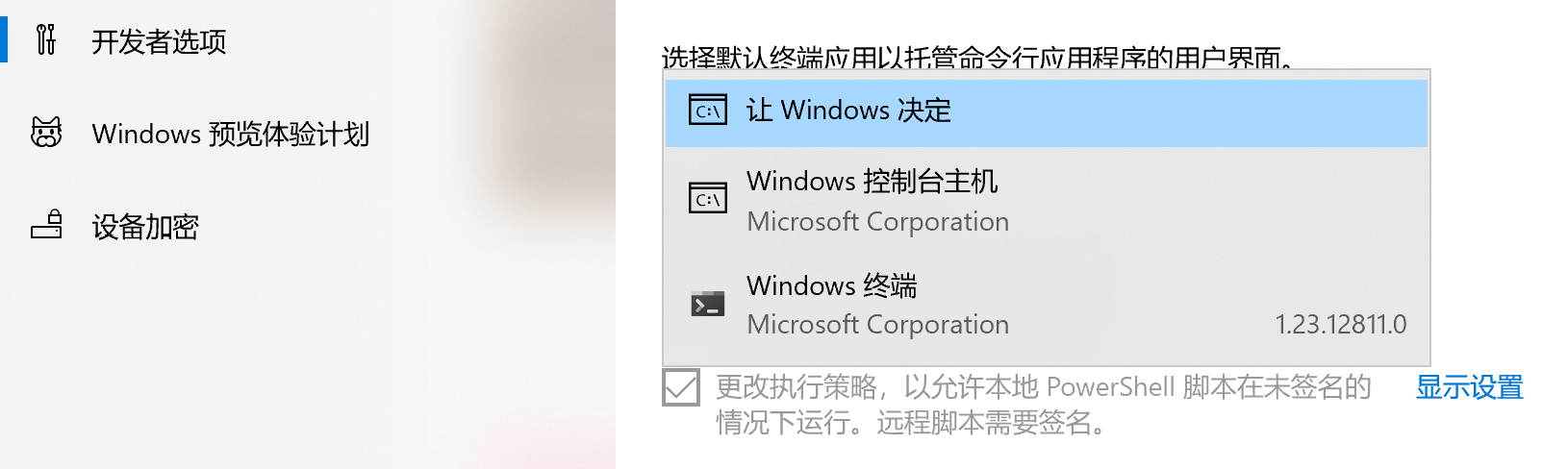
Task: Click Microsoft Corporation under Windows 终端
Action: click(x=877, y=325)
